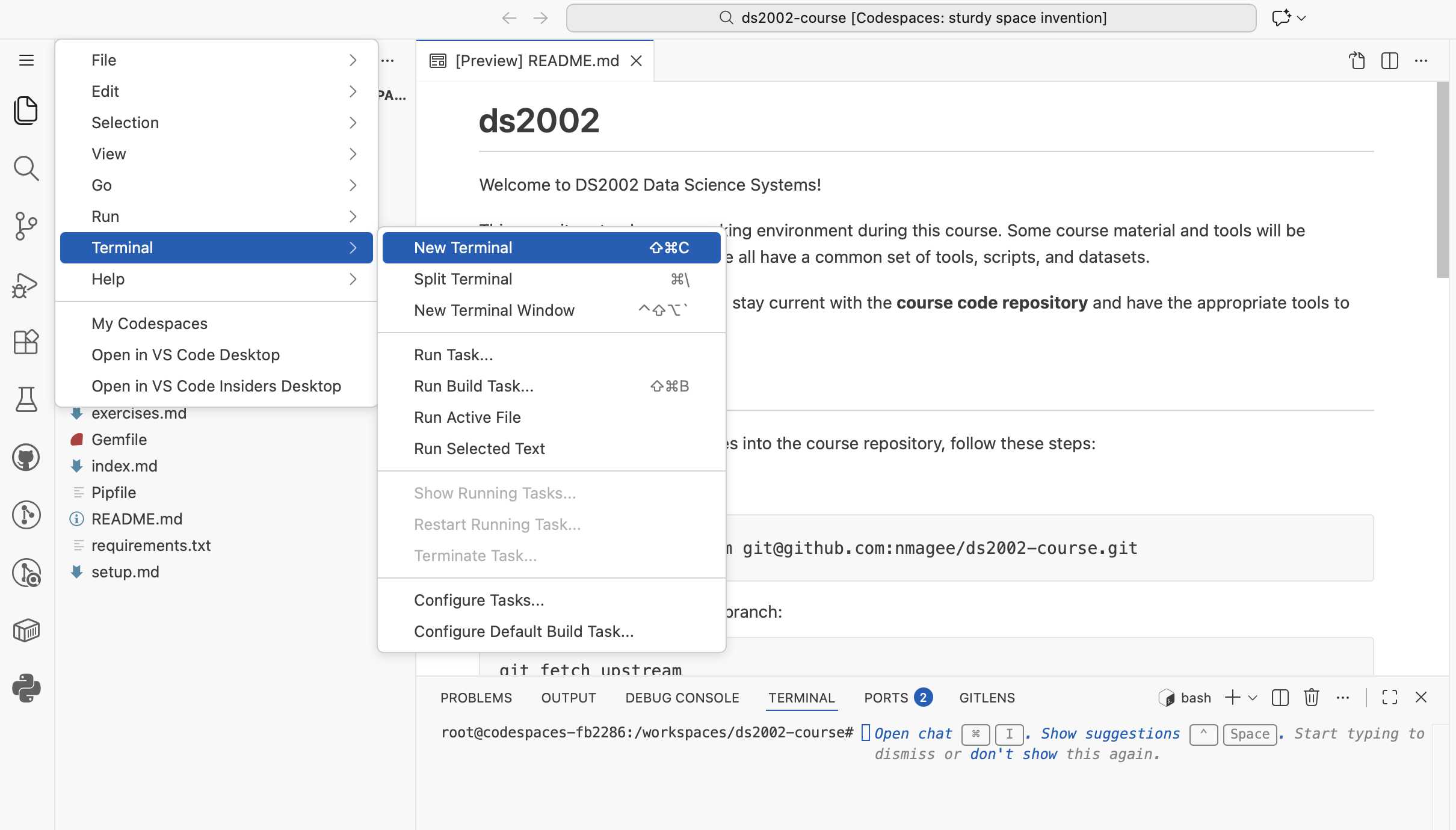Viewport: 1456px width, 830px height.
Task: Switch to the PORTS tab
Action: click(x=886, y=698)
